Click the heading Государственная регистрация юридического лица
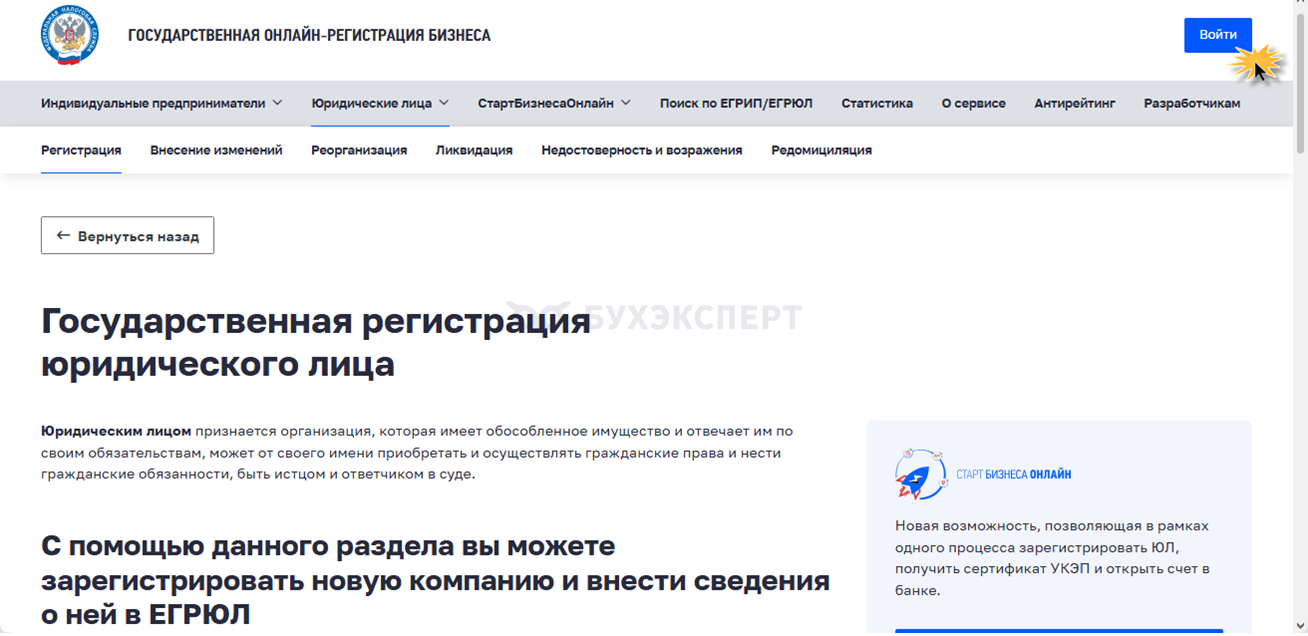Viewport: 1308px width, 636px height. click(316, 343)
